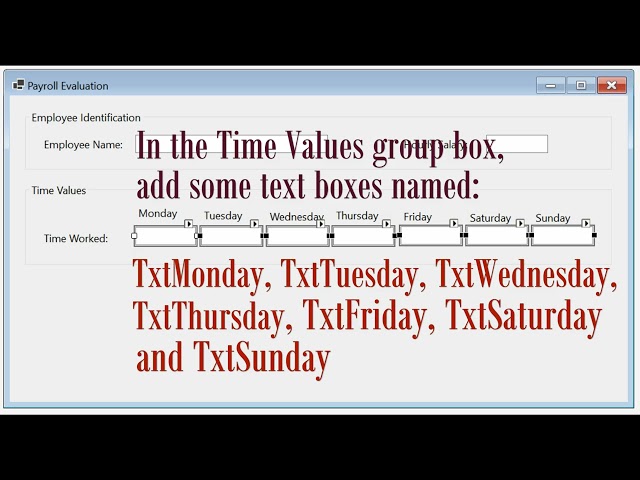
Task: Open smart tag arrow on Wednesday text box
Action: tap(320, 224)
